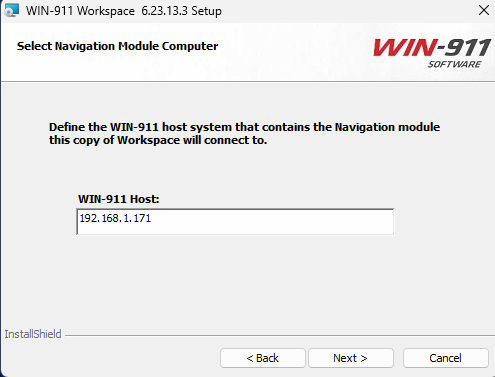Click the 'WIN-911 Host:' label

click(119, 199)
